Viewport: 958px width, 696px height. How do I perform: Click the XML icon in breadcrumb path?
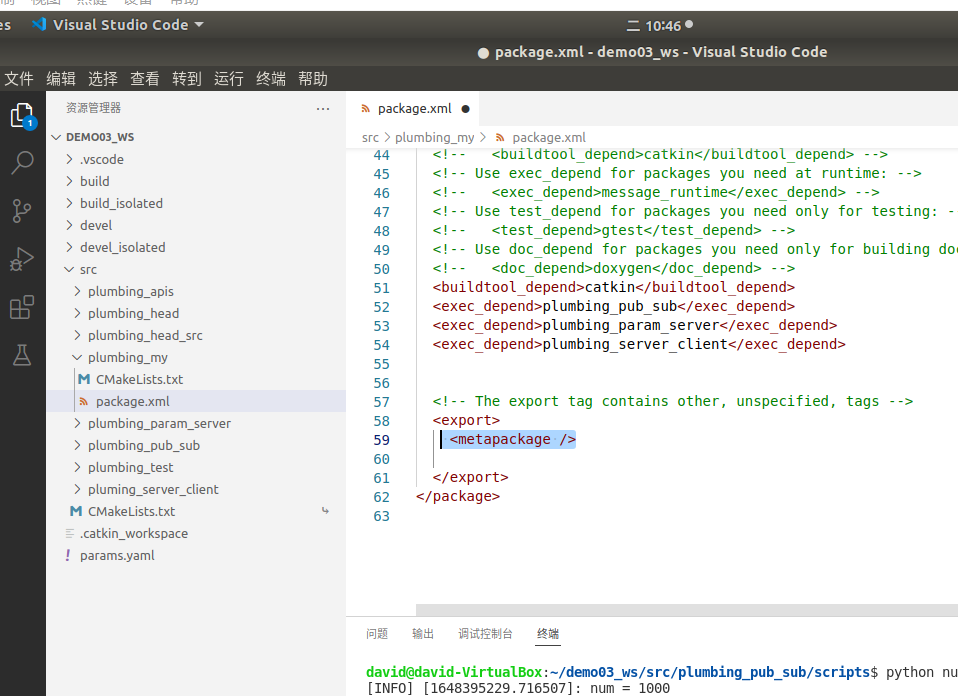tap(500, 137)
